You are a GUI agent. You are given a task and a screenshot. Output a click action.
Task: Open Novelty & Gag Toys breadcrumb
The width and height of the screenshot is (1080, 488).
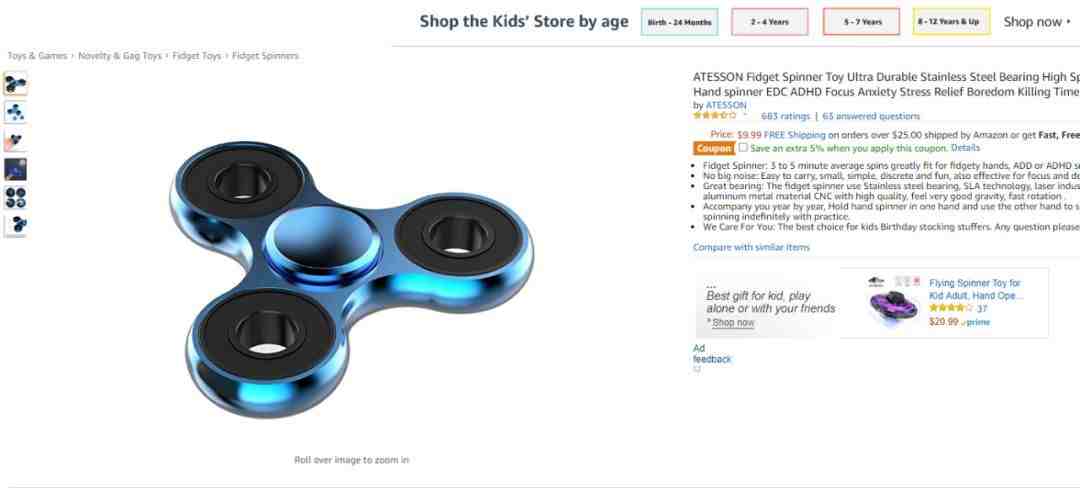click(x=120, y=56)
